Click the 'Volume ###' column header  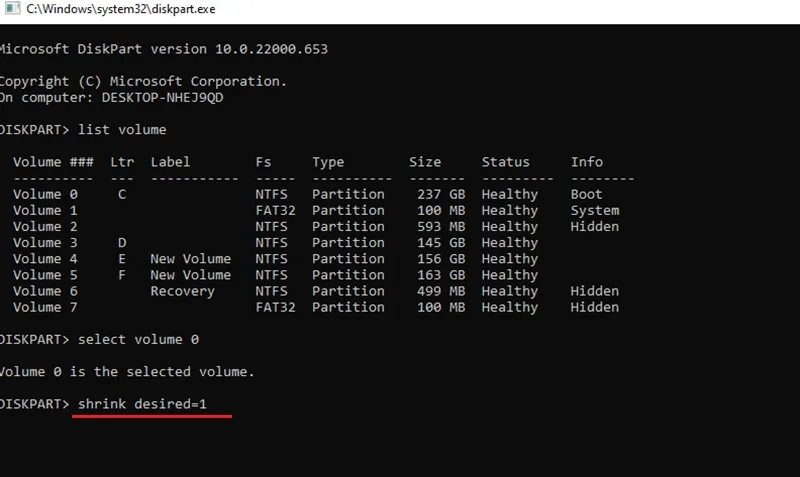point(54,162)
